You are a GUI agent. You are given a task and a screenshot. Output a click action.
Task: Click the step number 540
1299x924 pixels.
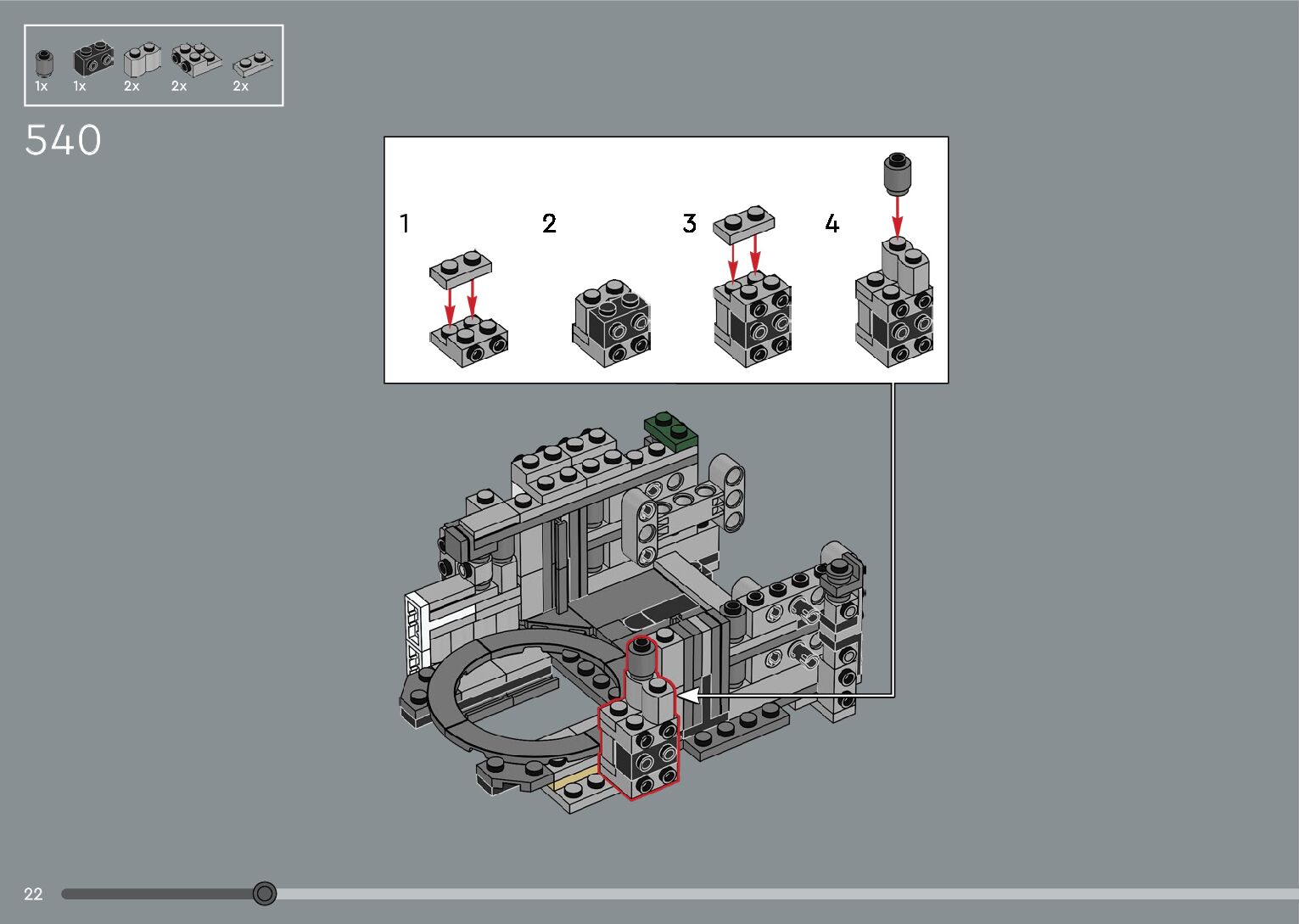tap(63, 141)
